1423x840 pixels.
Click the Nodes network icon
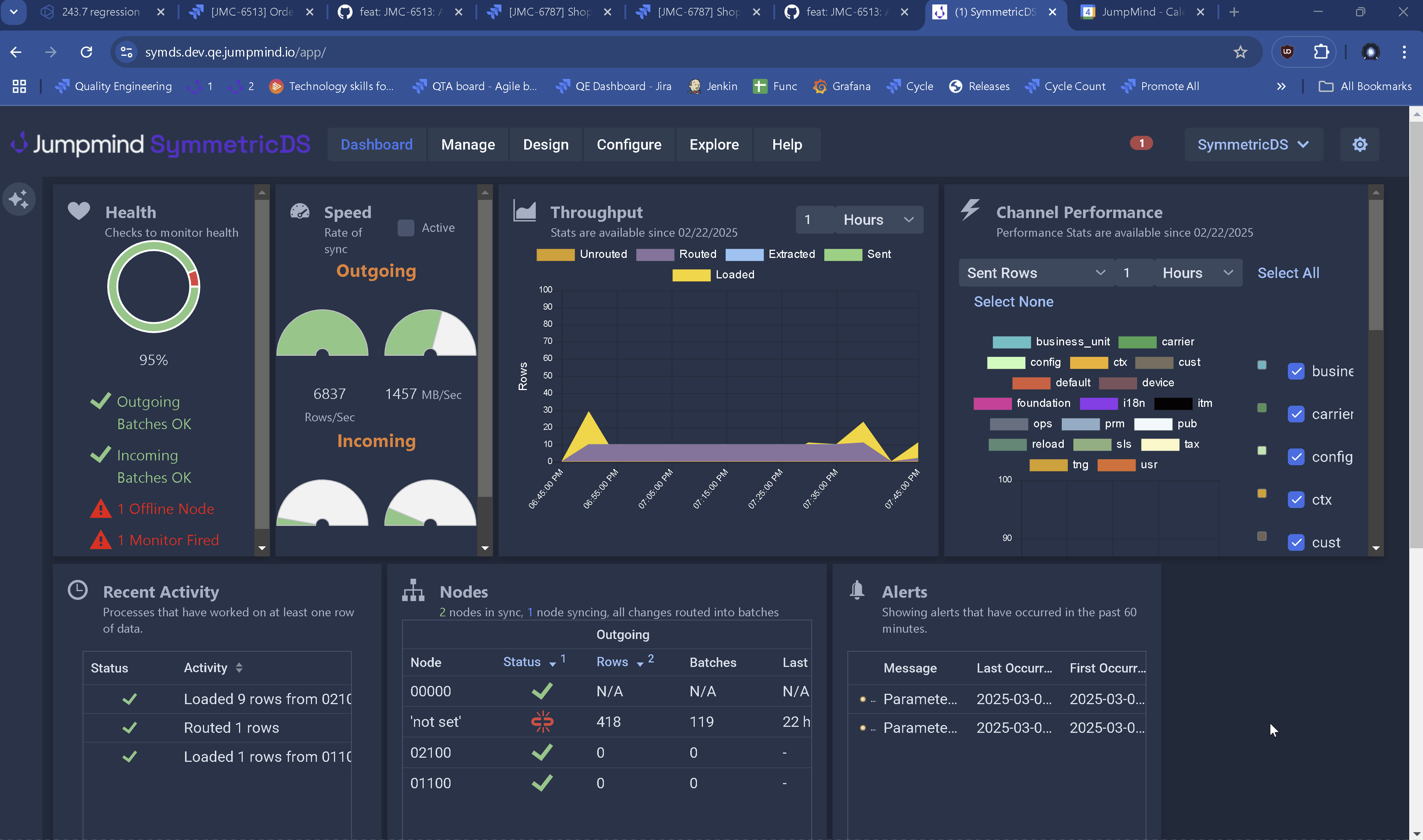coord(413,590)
